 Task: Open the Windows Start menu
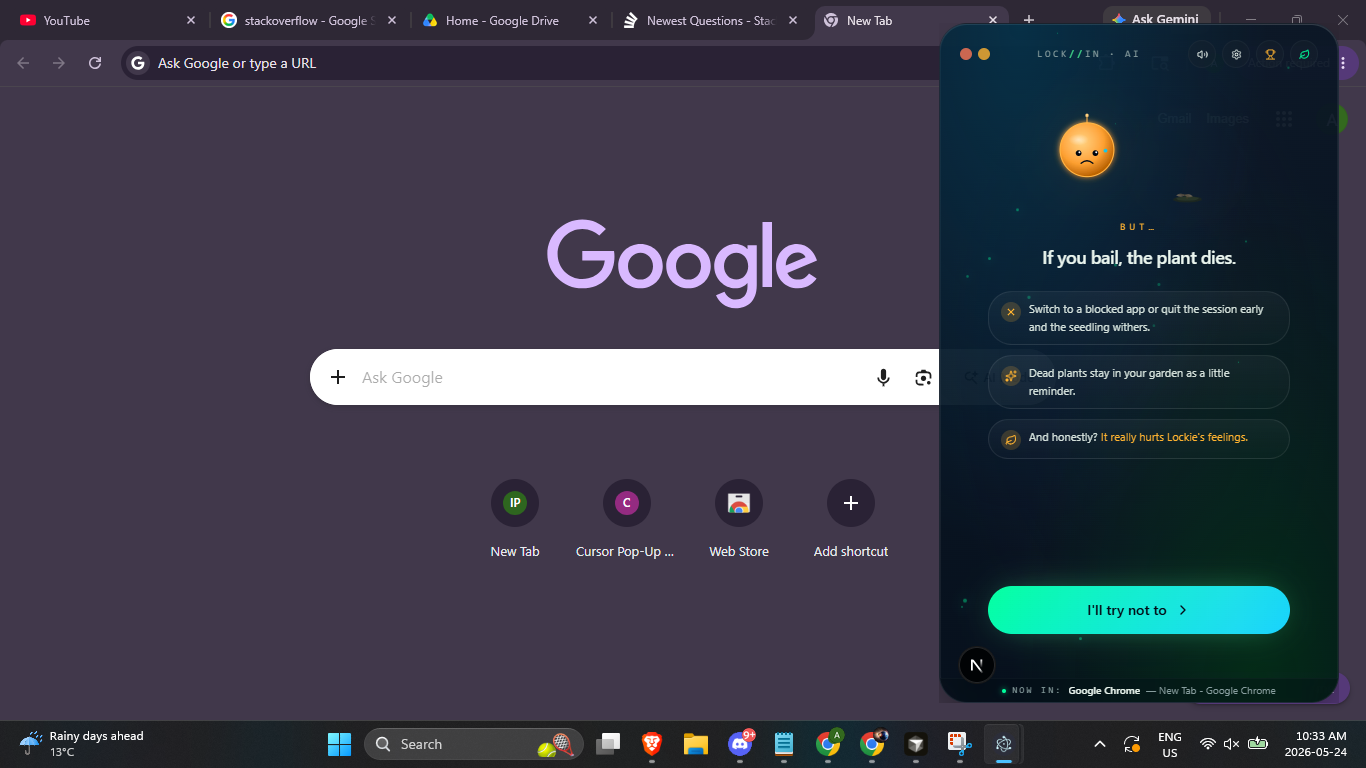click(339, 744)
